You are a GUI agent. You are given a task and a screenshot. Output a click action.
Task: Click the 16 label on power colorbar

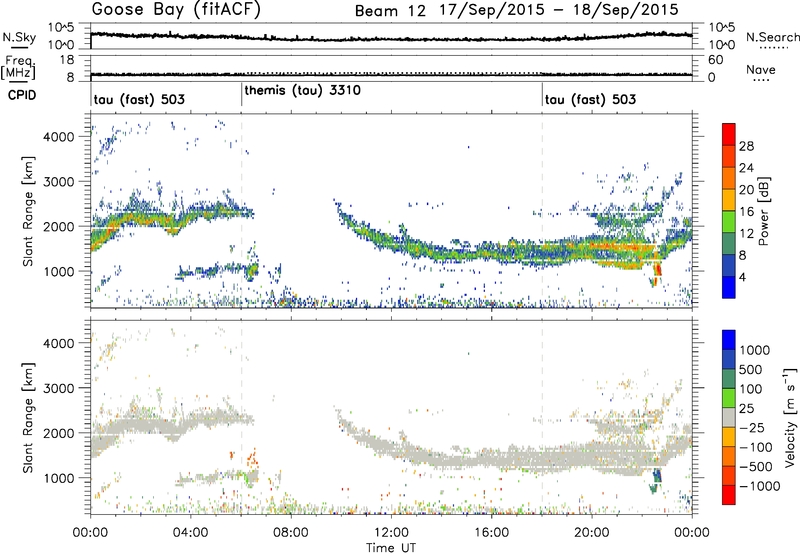[x=746, y=212]
